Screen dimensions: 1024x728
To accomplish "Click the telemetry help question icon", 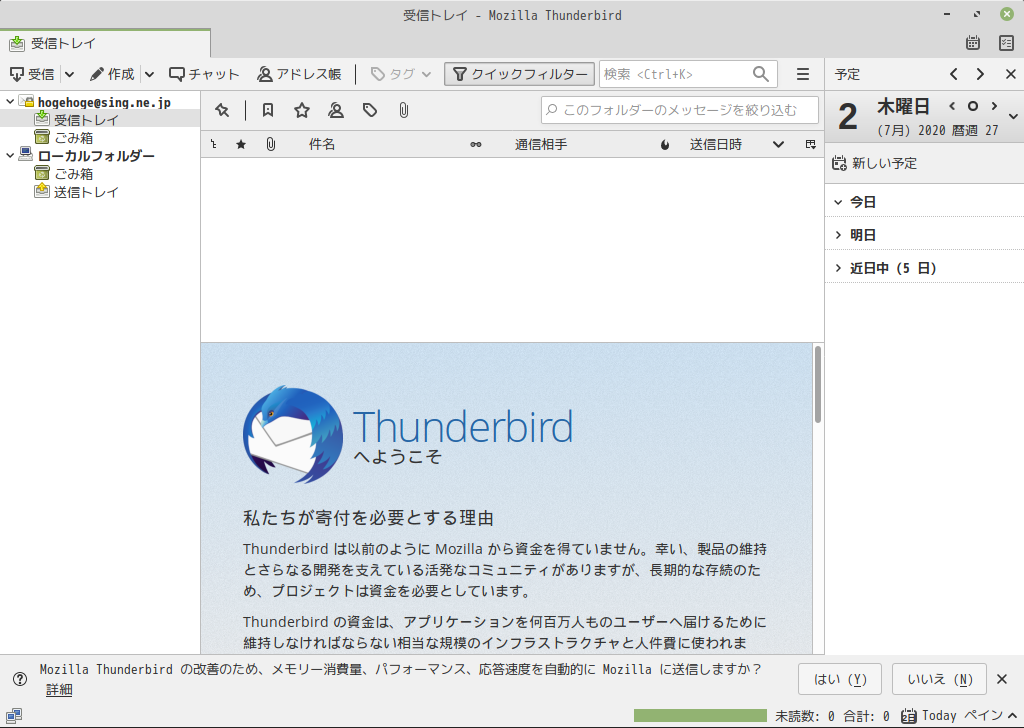I will (x=20, y=679).
